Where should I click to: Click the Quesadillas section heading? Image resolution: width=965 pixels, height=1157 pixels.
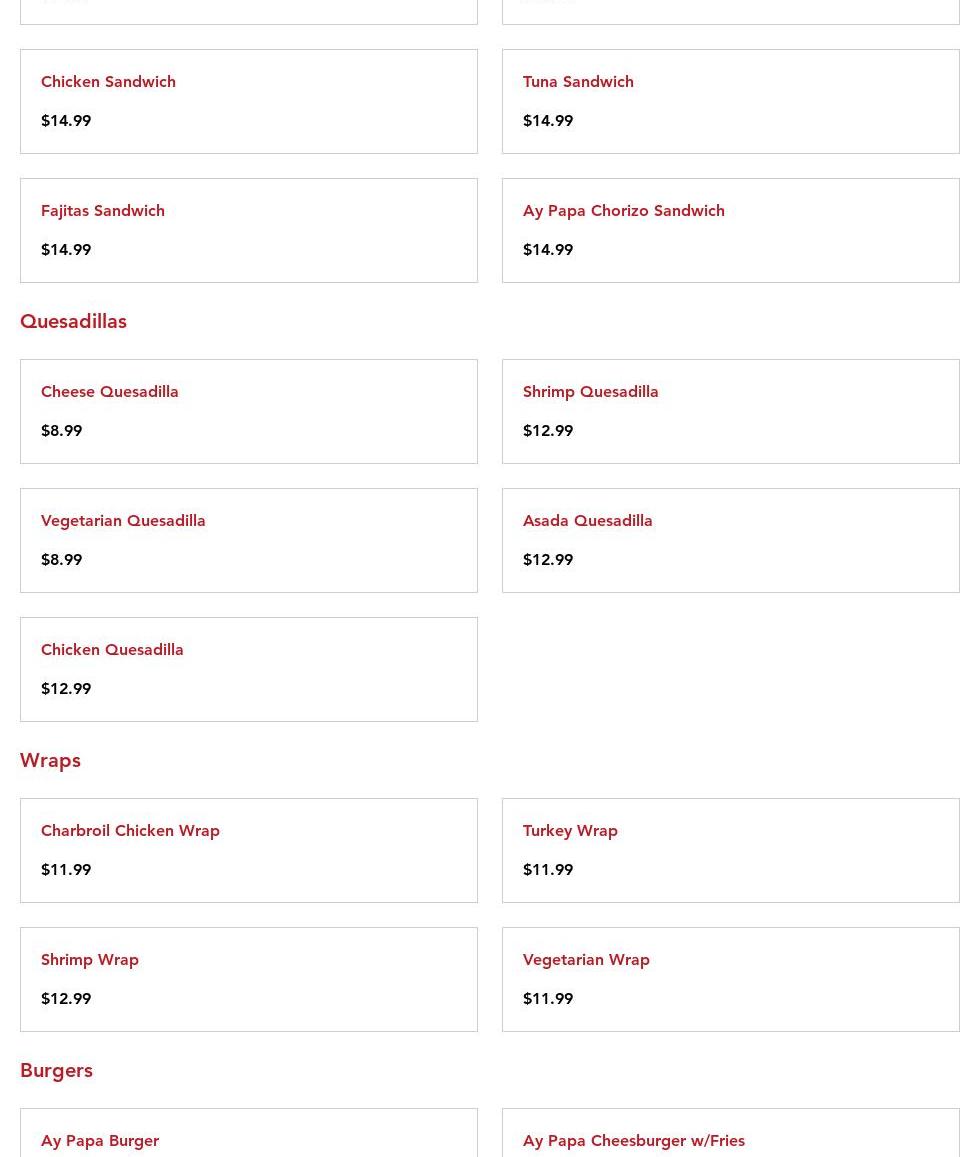pyautogui.click(x=73, y=322)
